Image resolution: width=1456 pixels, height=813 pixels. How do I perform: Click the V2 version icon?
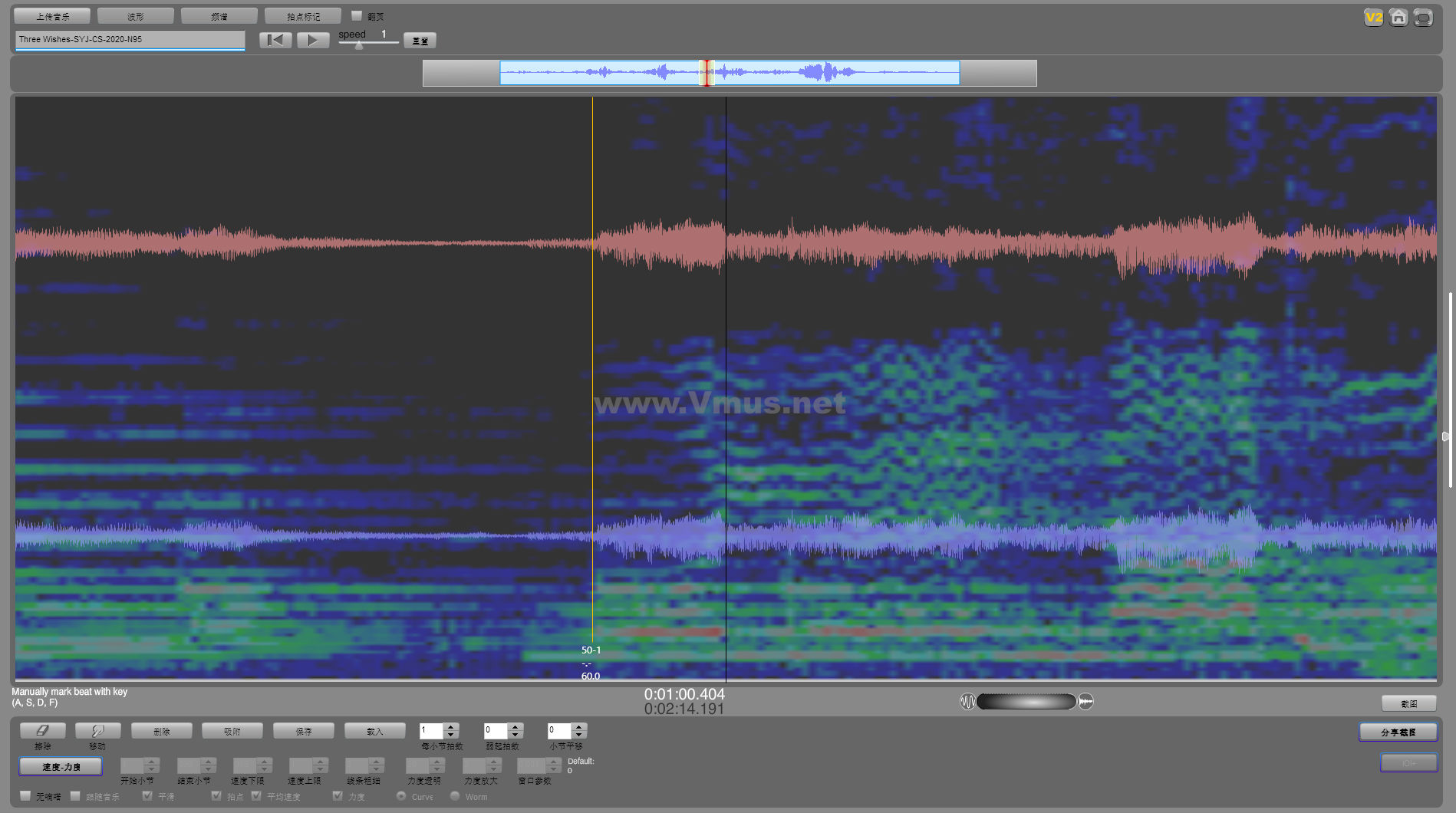pos(1373,18)
